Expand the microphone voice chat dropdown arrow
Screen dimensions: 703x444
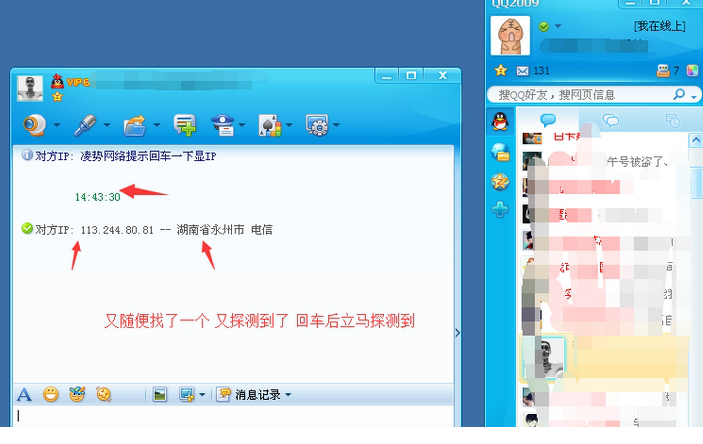(x=107, y=125)
